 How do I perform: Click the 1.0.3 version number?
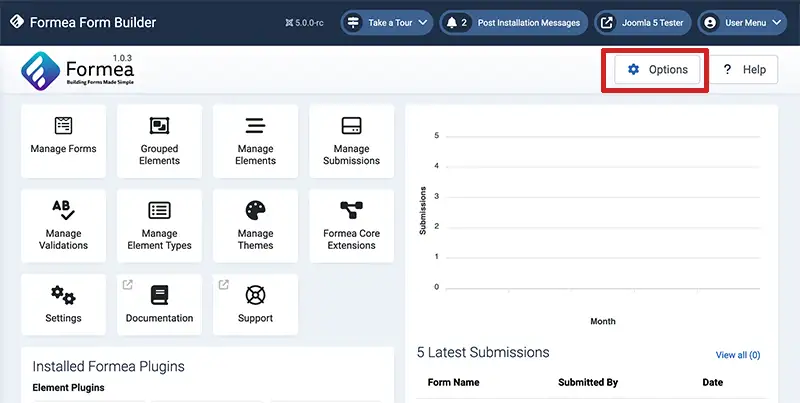[122, 58]
